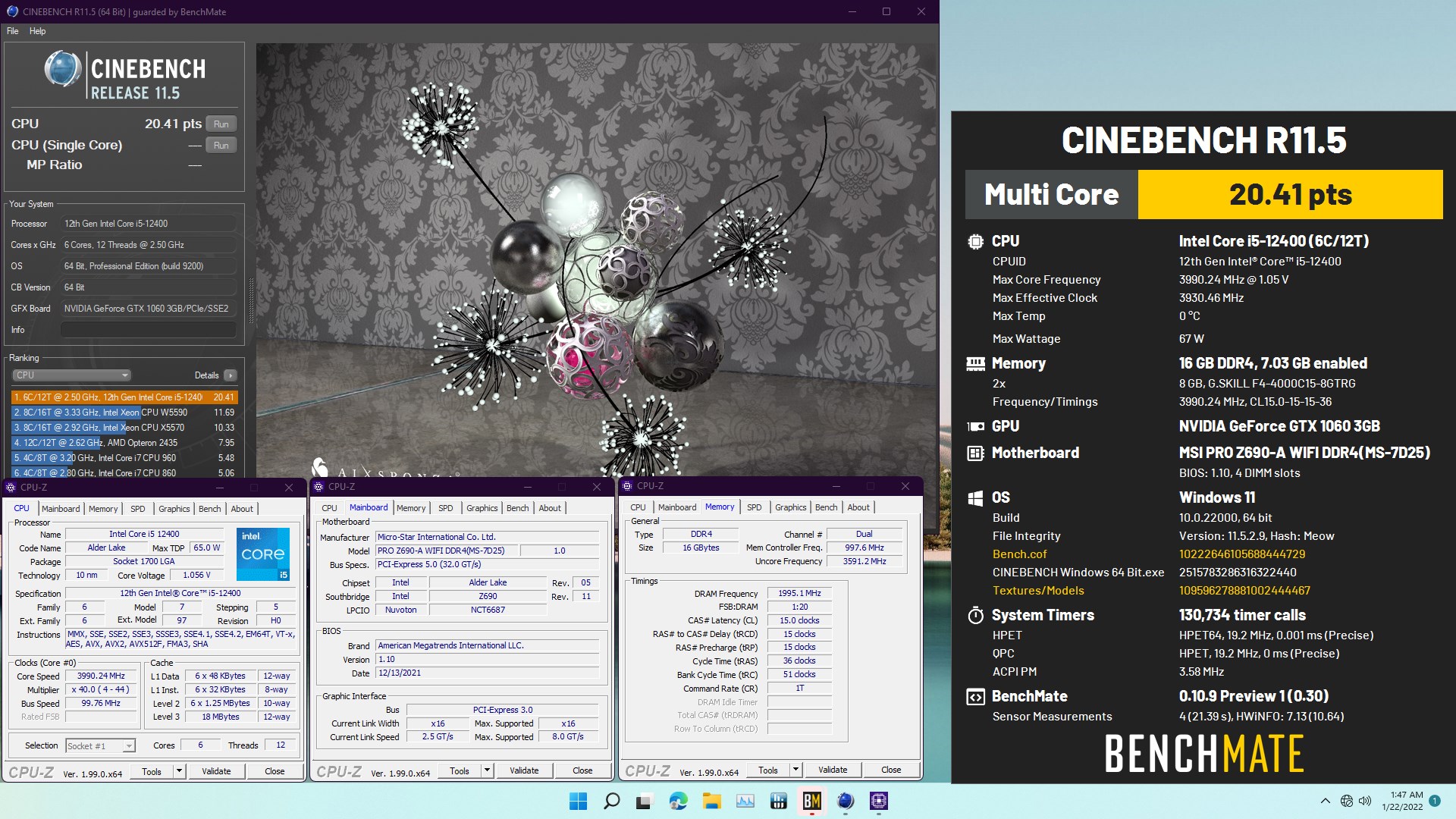The image size is (1456, 819).
Task: Click Textures/Models hash value
Action: 1244,591
